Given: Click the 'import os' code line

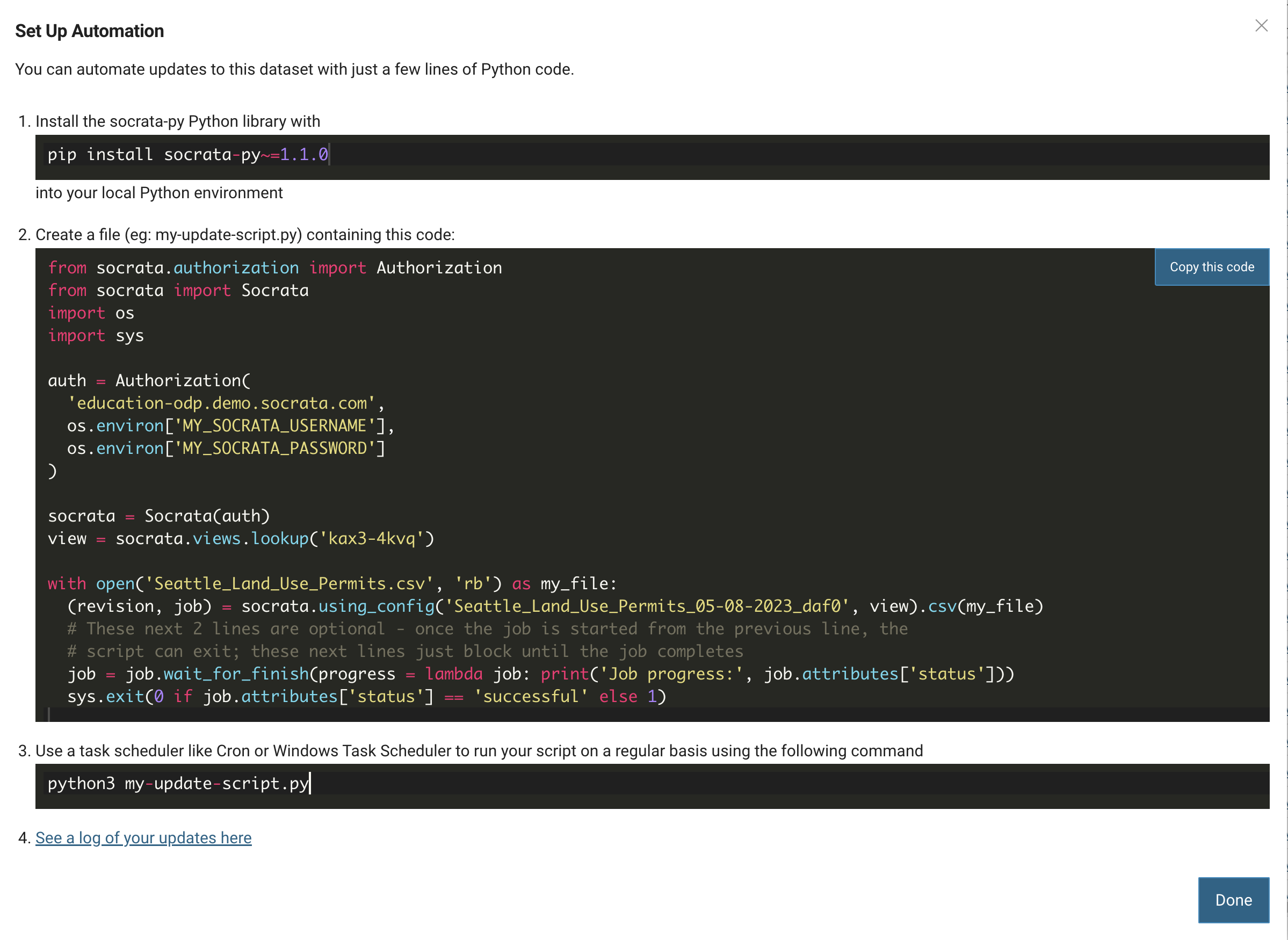Looking at the screenshot, I should tap(91, 313).
